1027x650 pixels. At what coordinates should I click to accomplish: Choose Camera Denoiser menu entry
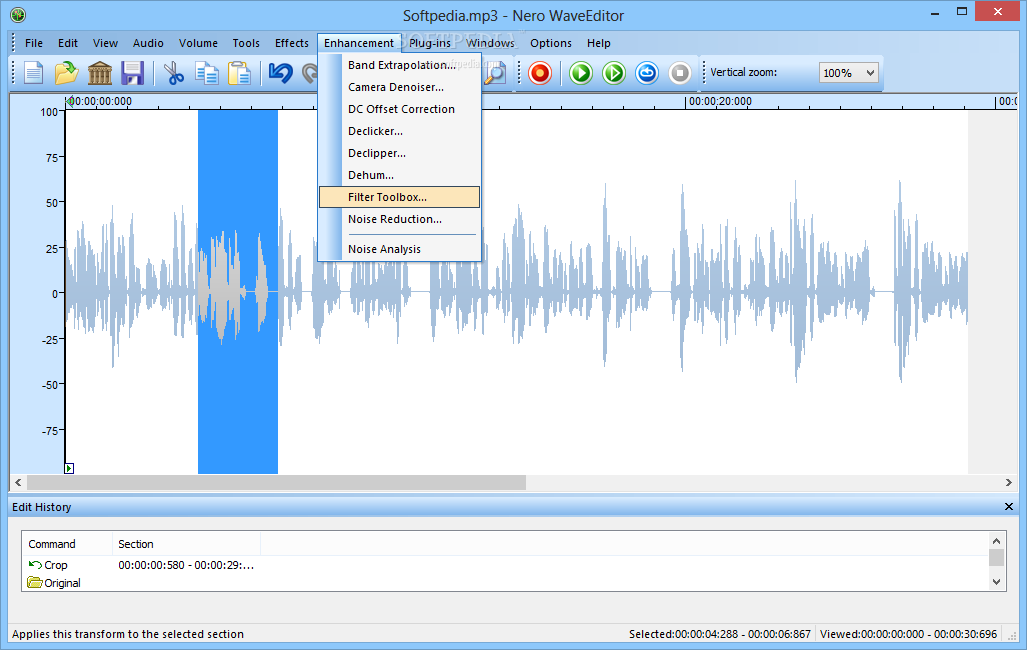point(400,87)
